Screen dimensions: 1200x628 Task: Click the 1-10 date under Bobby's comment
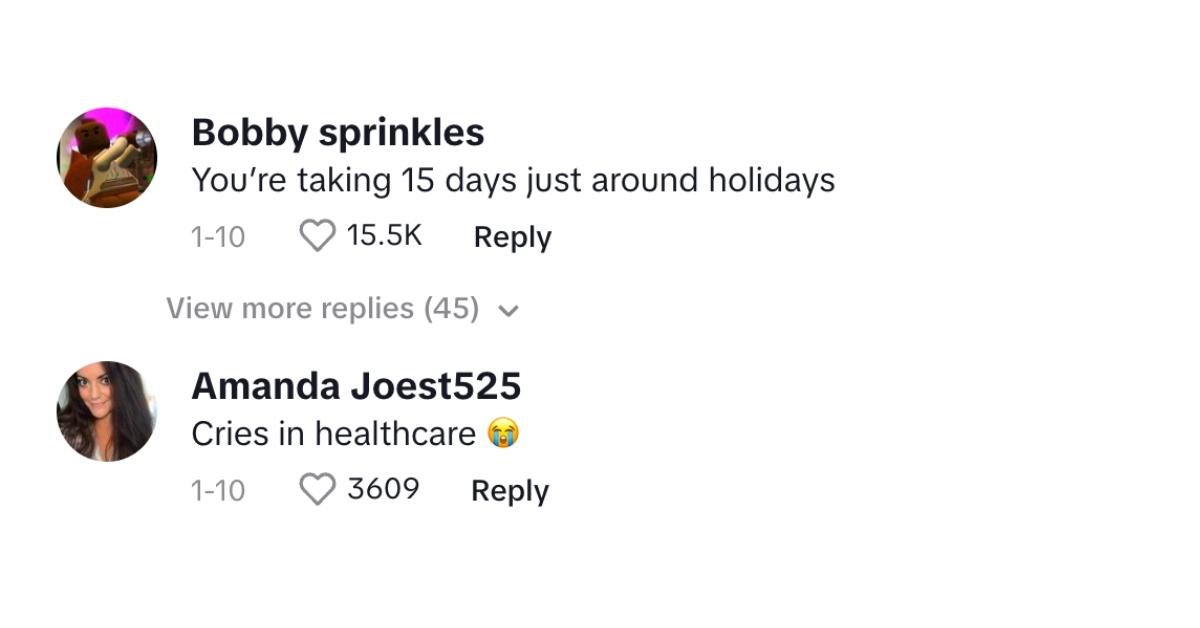click(217, 237)
